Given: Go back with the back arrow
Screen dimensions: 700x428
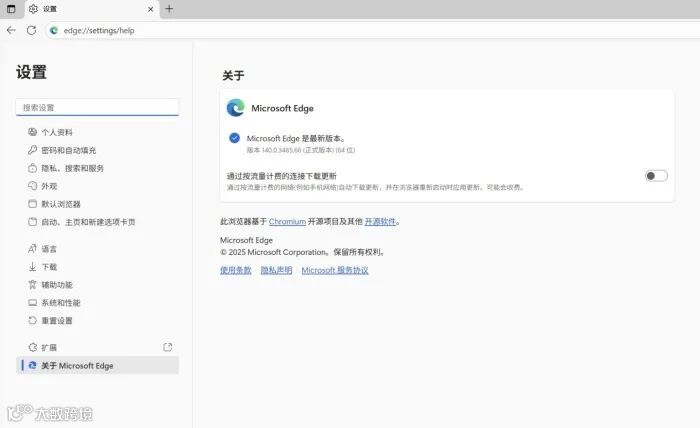Looking at the screenshot, I should click(11, 30).
